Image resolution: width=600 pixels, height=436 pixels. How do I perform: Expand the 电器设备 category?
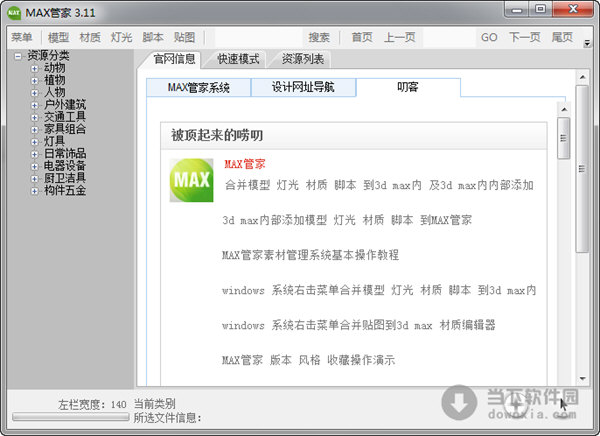pyautogui.click(x=34, y=167)
